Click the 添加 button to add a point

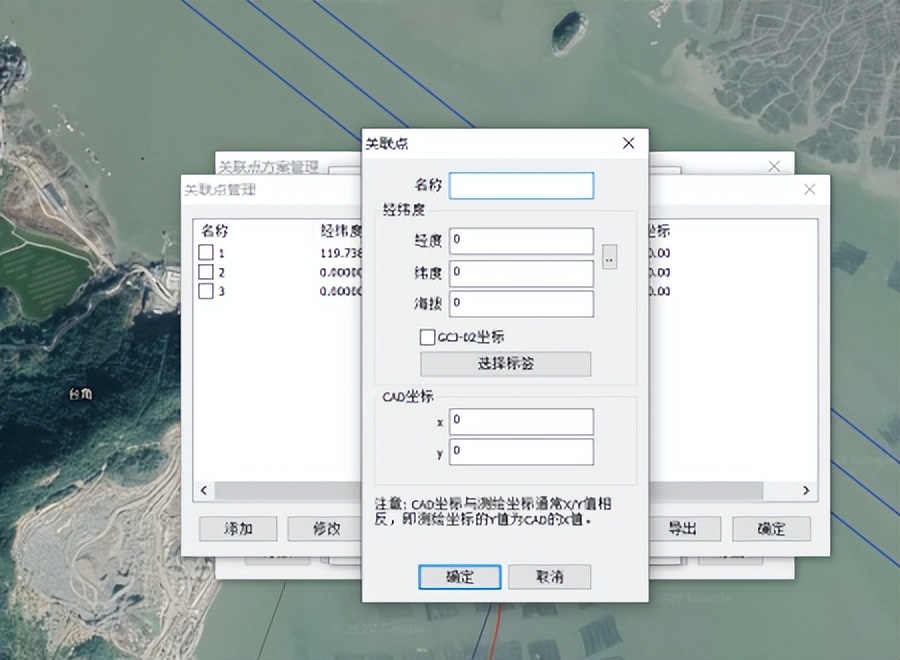pyautogui.click(x=238, y=529)
